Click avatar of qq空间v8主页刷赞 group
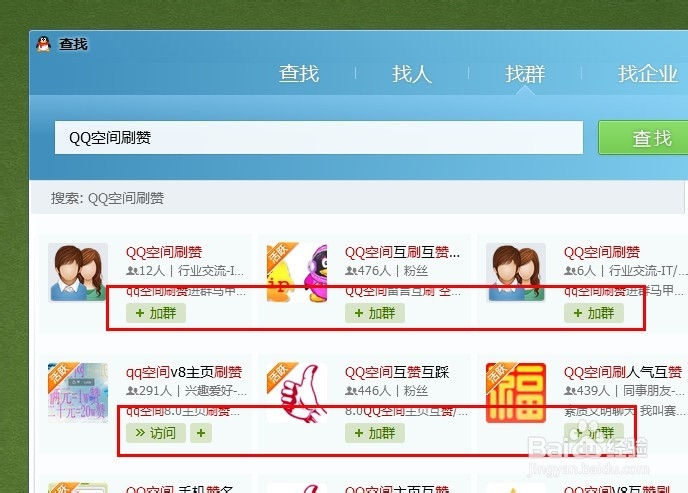 (x=78, y=392)
